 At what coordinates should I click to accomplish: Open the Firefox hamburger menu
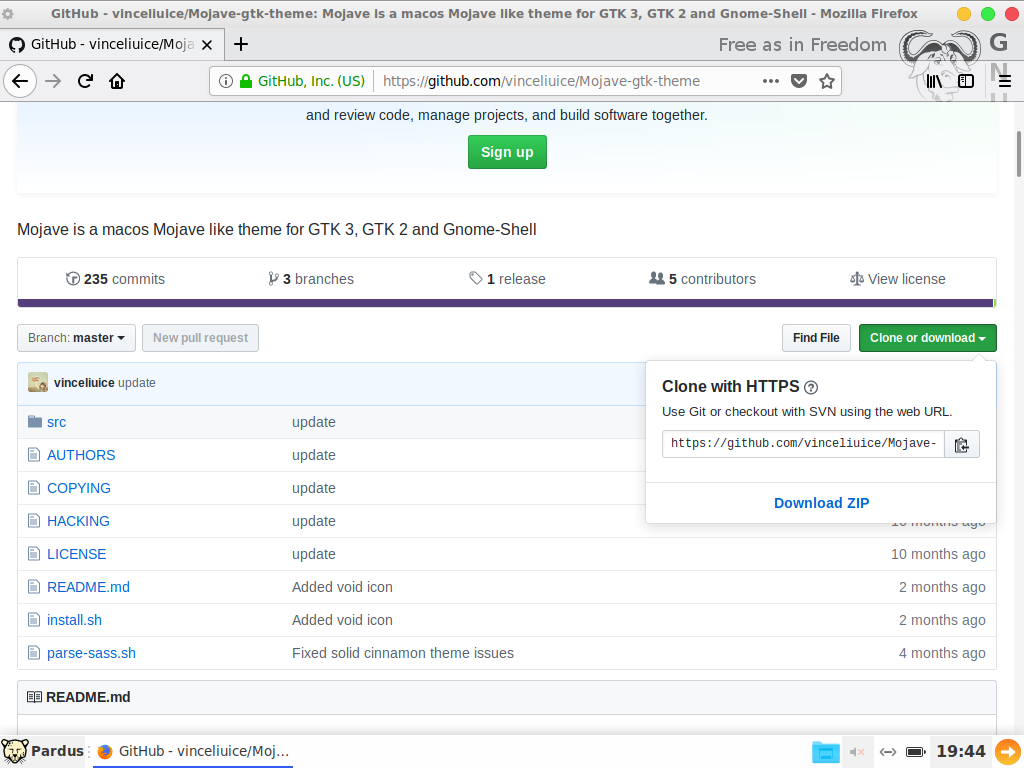[x=1005, y=81]
